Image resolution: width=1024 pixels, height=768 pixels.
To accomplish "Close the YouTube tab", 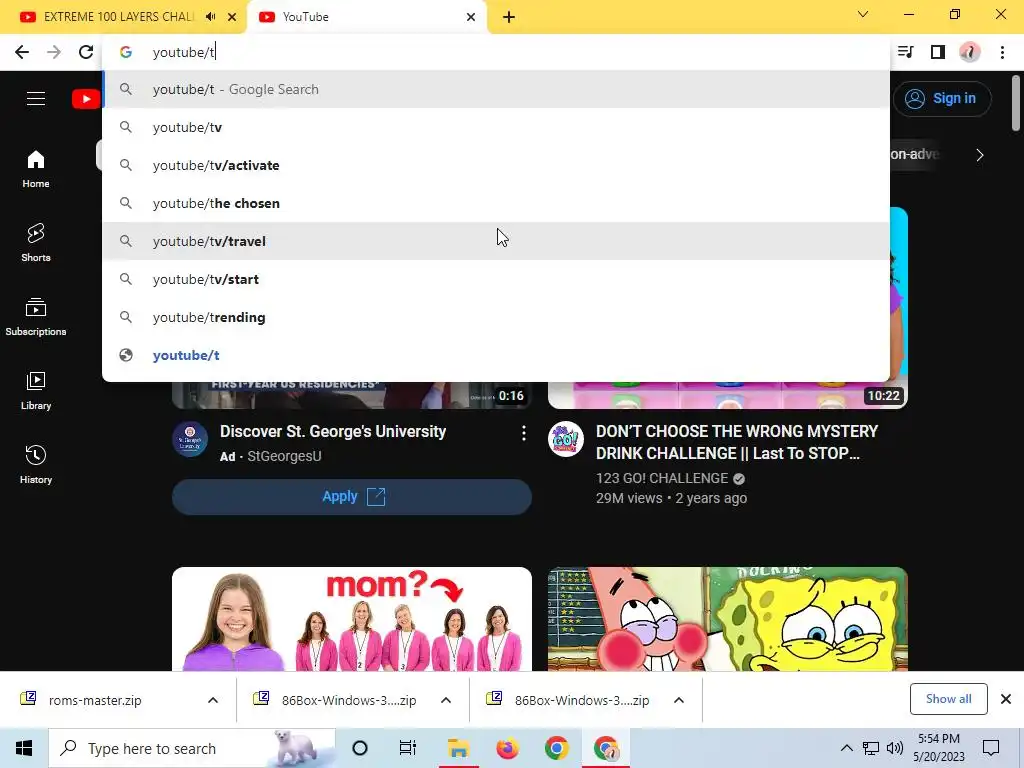I will pos(471,17).
